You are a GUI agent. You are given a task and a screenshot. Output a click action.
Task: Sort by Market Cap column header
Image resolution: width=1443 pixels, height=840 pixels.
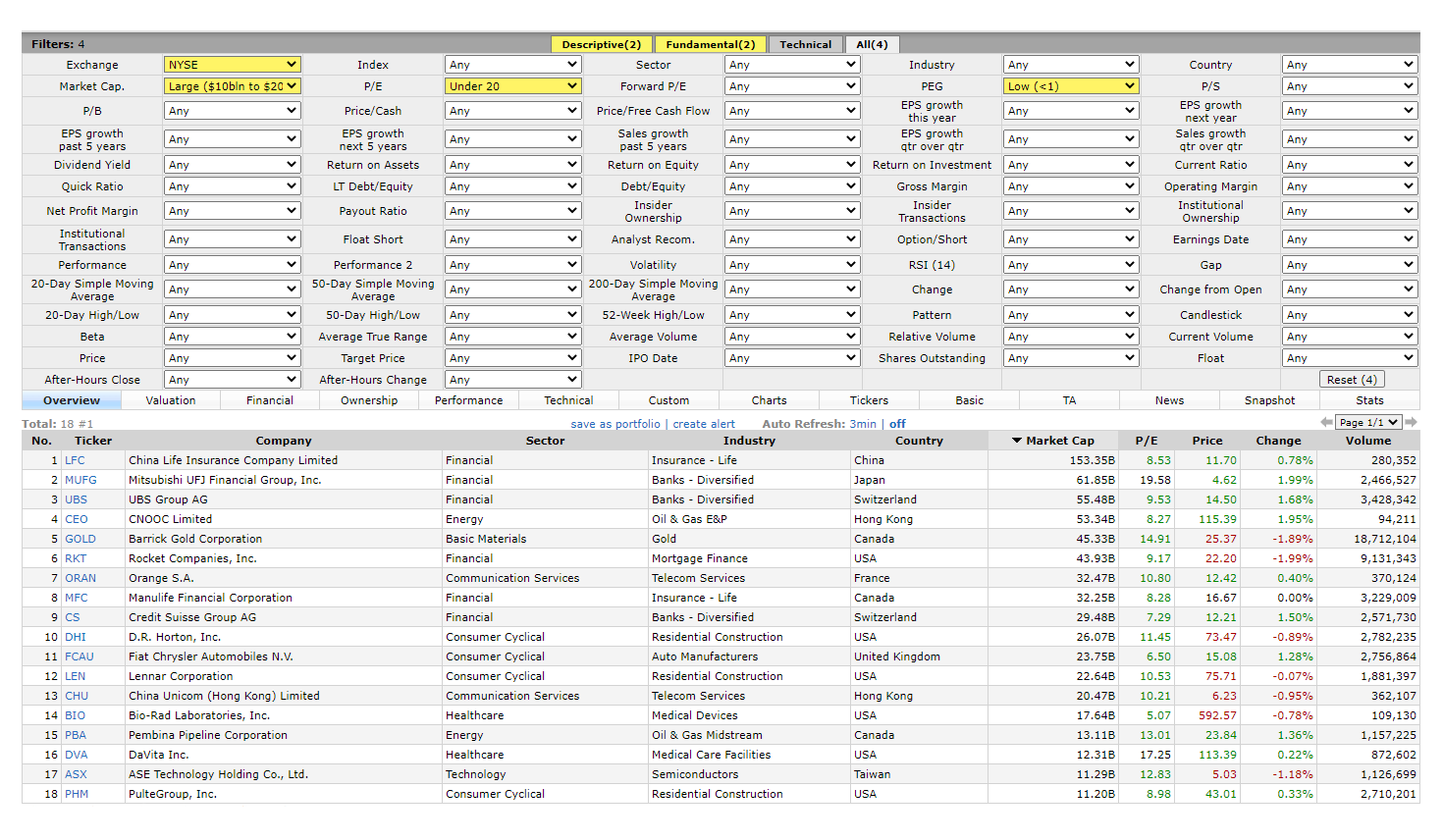coord(1052,441)
